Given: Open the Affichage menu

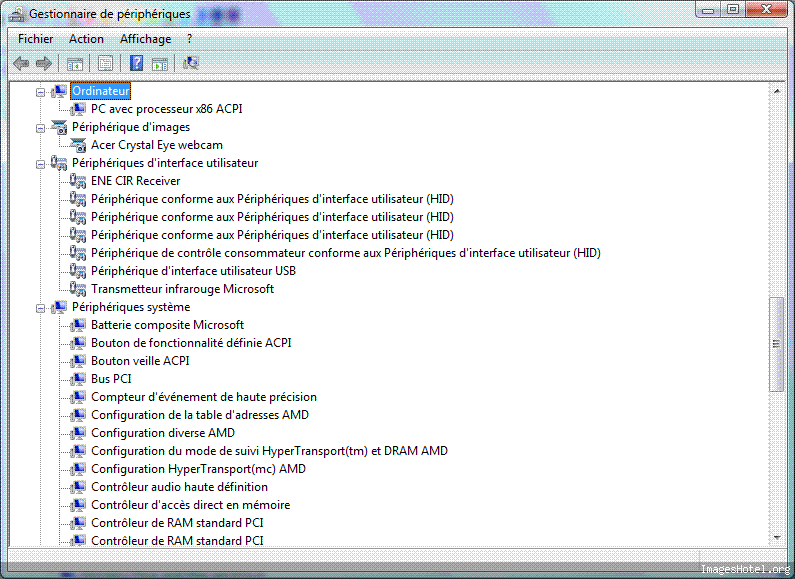Looking at the screenshot, I should pyautogui.click(x=145, y=39).
